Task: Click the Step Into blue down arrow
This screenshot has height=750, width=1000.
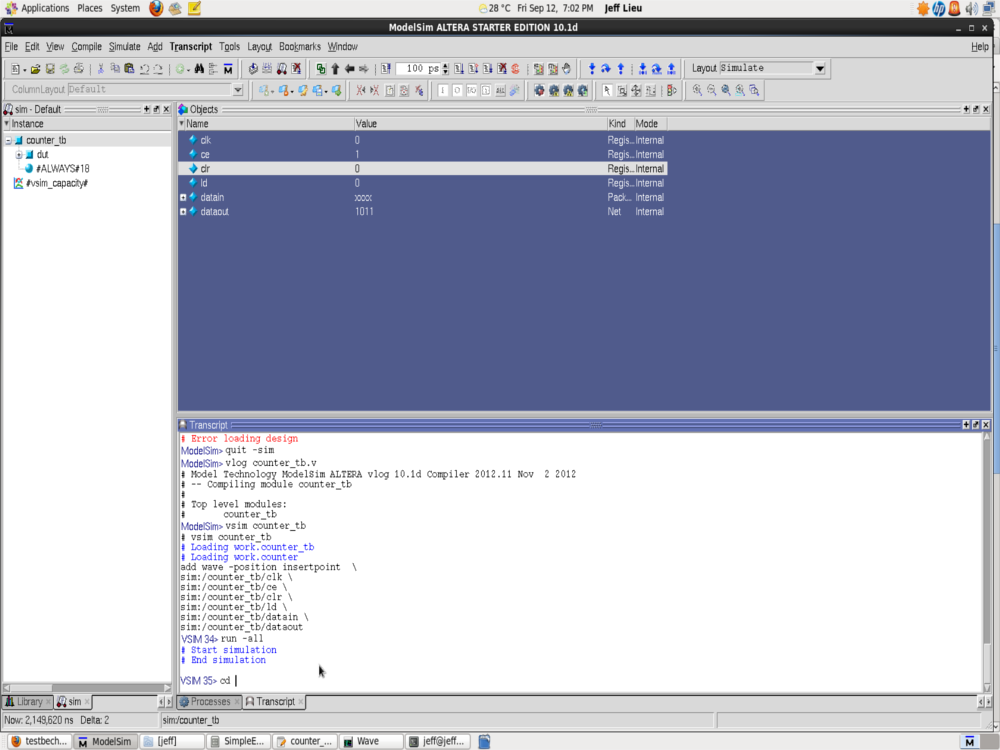Action: [x=592, y=69]
